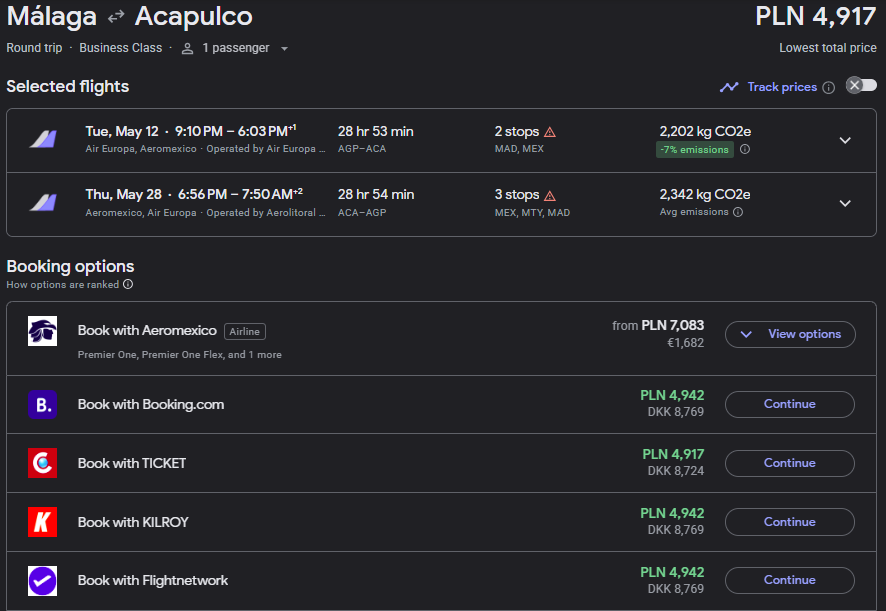Viewport: 886px width, 611px height.
Task: Open info icon beside Avg emissions
Action: (737, 212)
